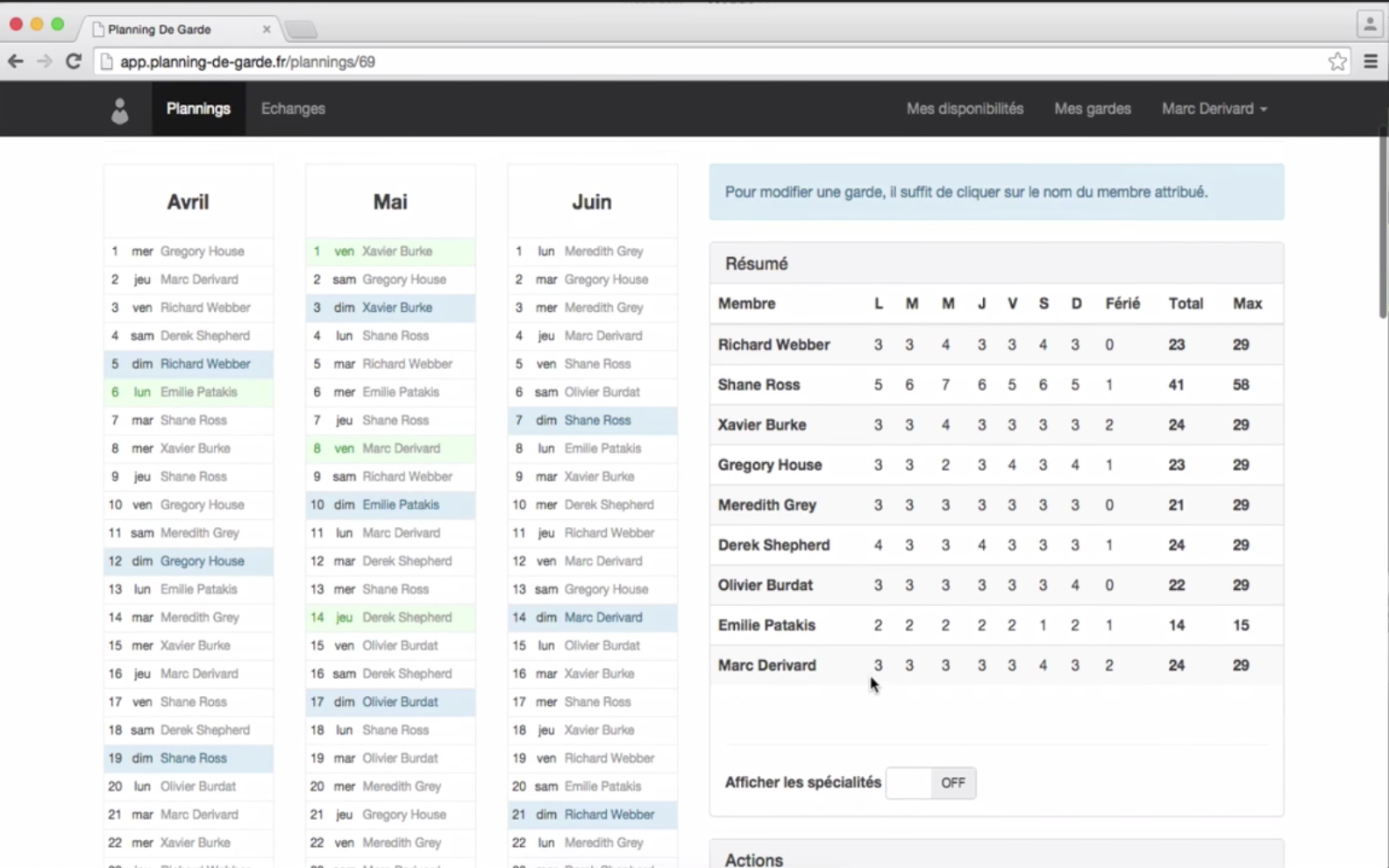Click Olivier Burdat on 17 dim Mai
Viewport: 1389px width, 868px height.
click(x=400, y=701)
